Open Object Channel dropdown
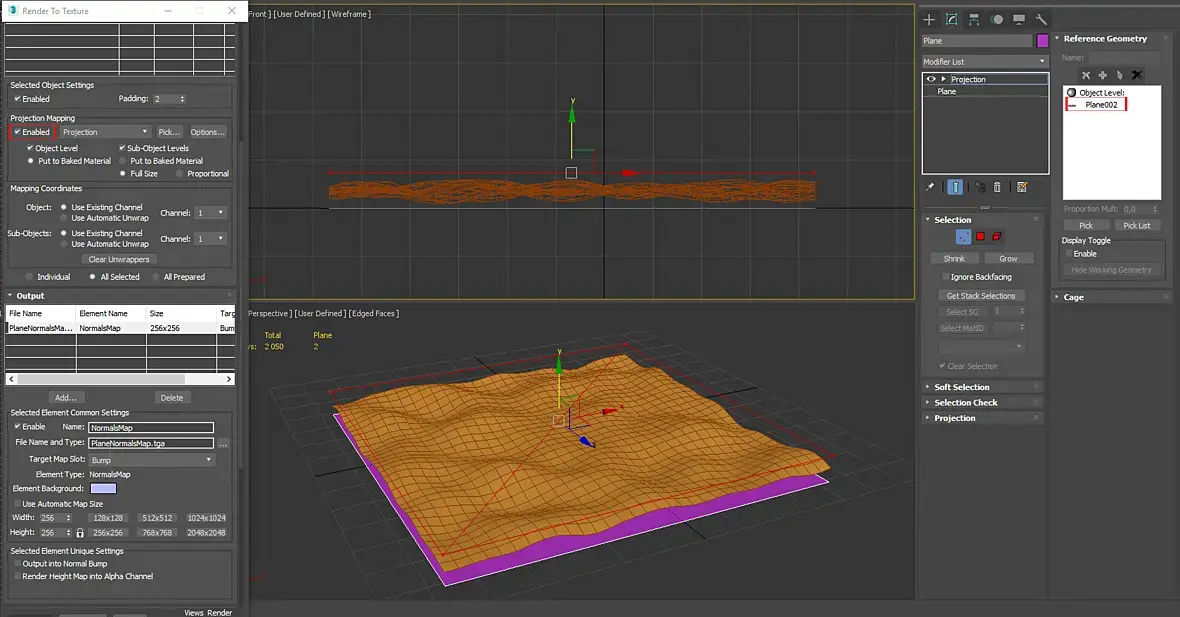This screenshot has height=617, width=1180. [x=210, y=213]
